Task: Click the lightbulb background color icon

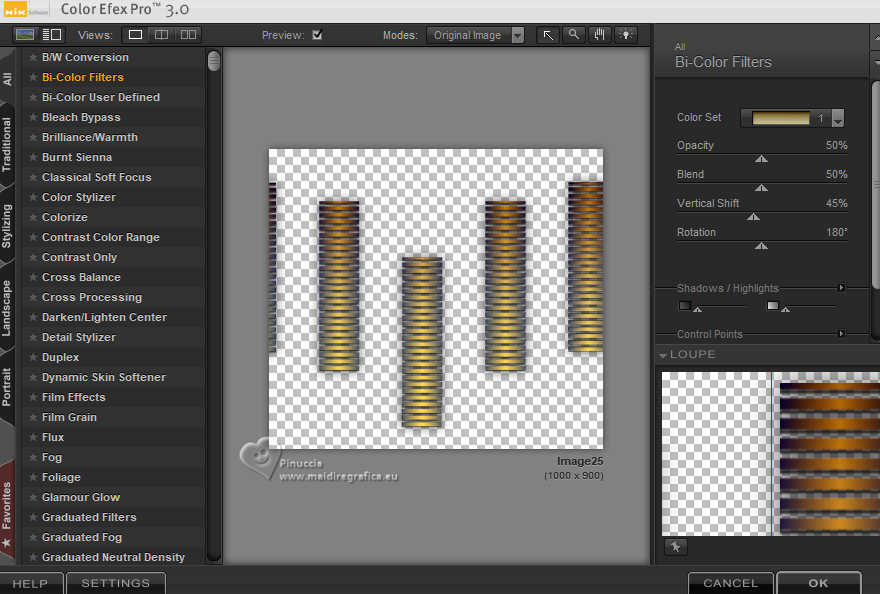Action: click(x=626, y=35)
